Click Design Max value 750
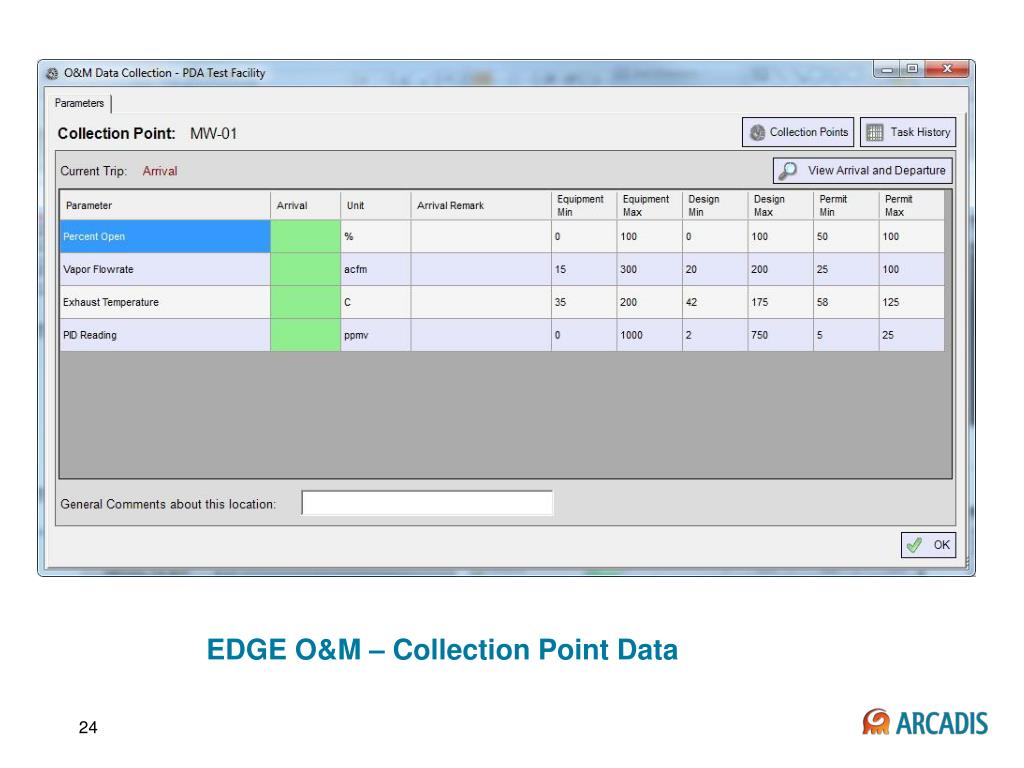 pyautogui.click(x=780, y=335)
